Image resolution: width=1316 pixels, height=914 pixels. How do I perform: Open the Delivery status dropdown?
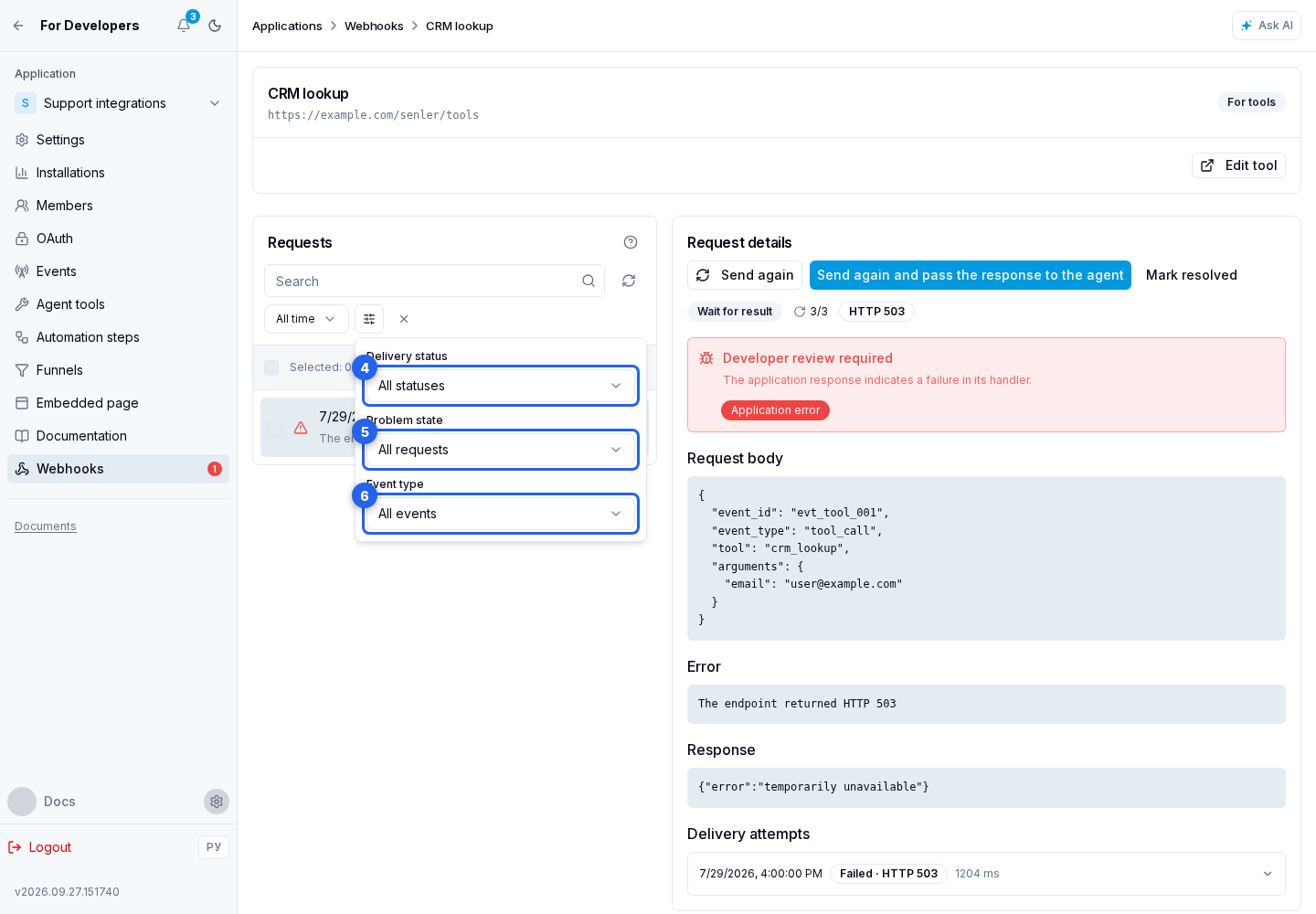point(501,386)
